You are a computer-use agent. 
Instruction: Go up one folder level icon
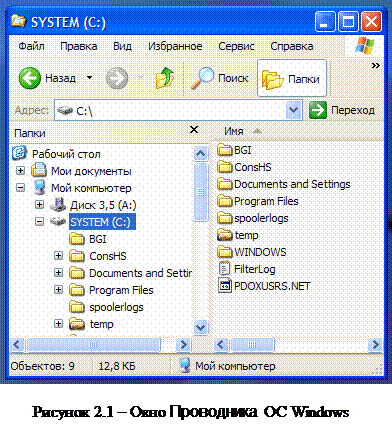coord(165,78)
